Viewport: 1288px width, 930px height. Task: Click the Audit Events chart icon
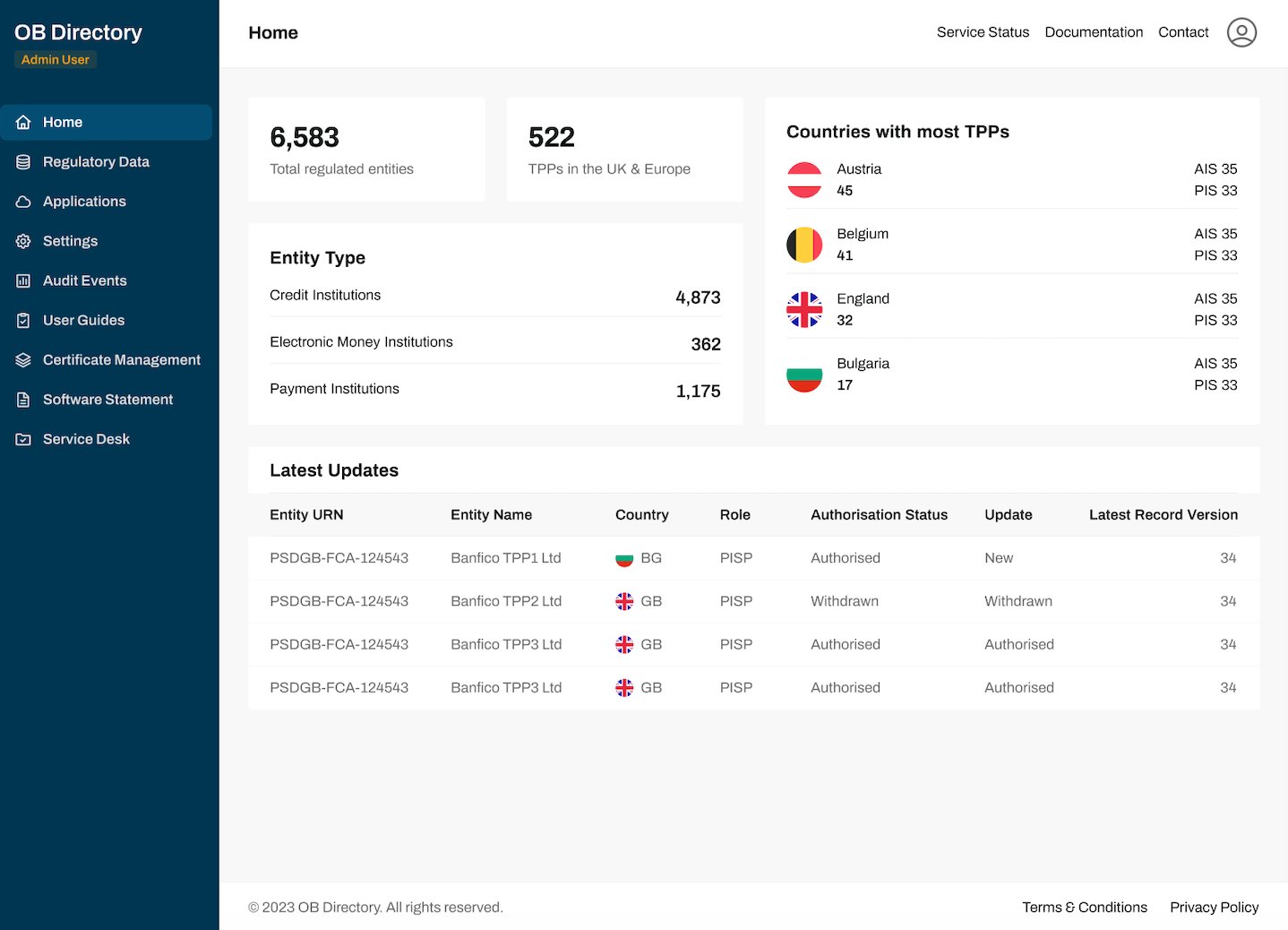point(23,280)
